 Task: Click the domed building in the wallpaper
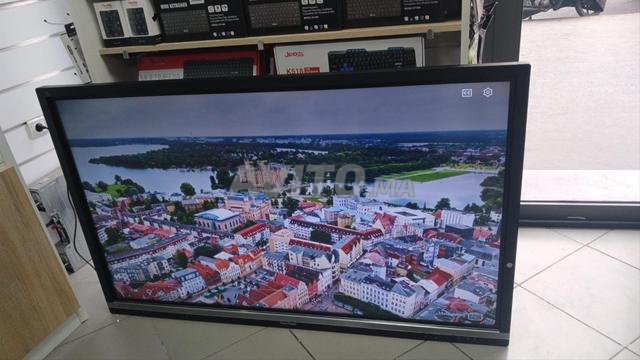coord(218,219)
